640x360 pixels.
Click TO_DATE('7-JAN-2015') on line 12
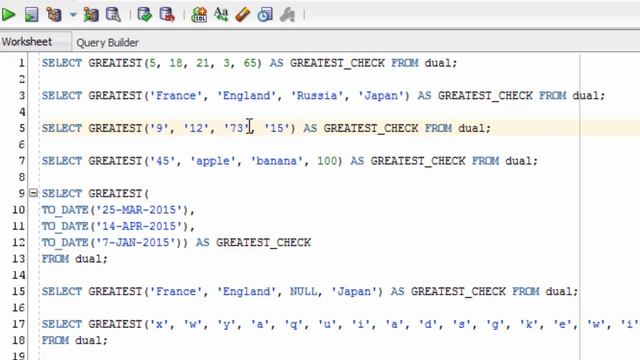pyautogui.click(x=112, y=242)
